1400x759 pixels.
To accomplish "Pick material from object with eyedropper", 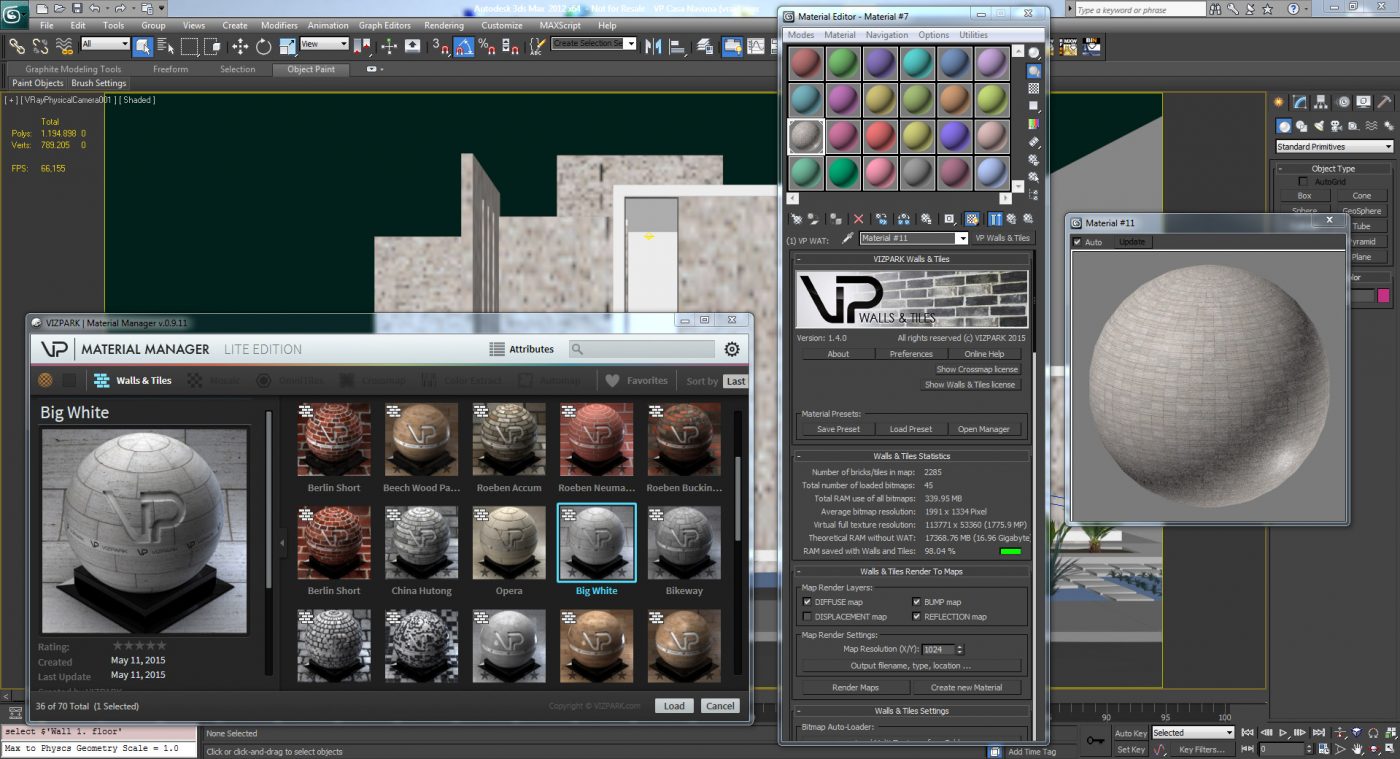I will pos(846,239).
